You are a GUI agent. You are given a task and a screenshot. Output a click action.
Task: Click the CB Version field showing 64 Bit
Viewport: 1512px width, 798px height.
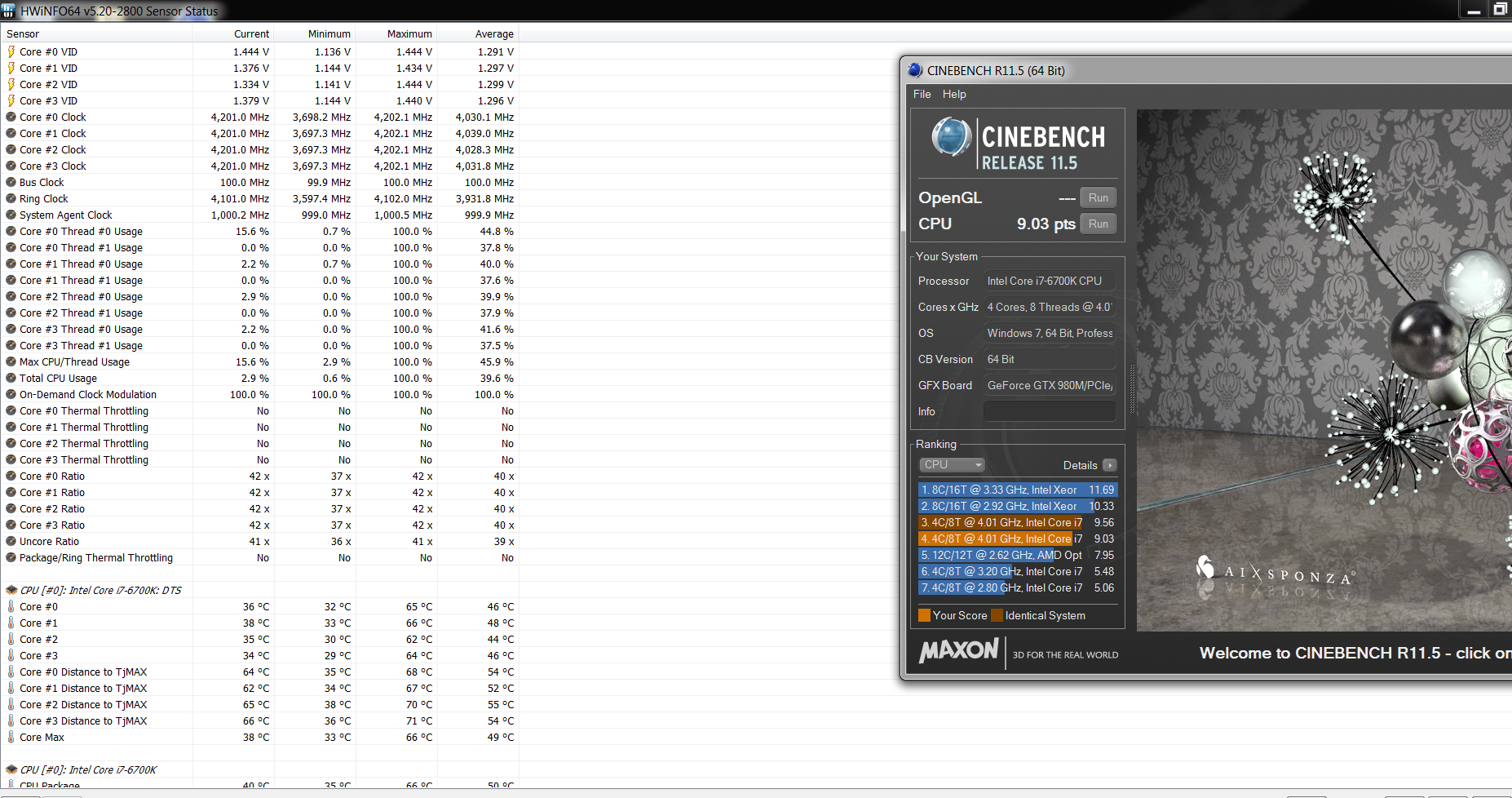(x=1050, y=359)
